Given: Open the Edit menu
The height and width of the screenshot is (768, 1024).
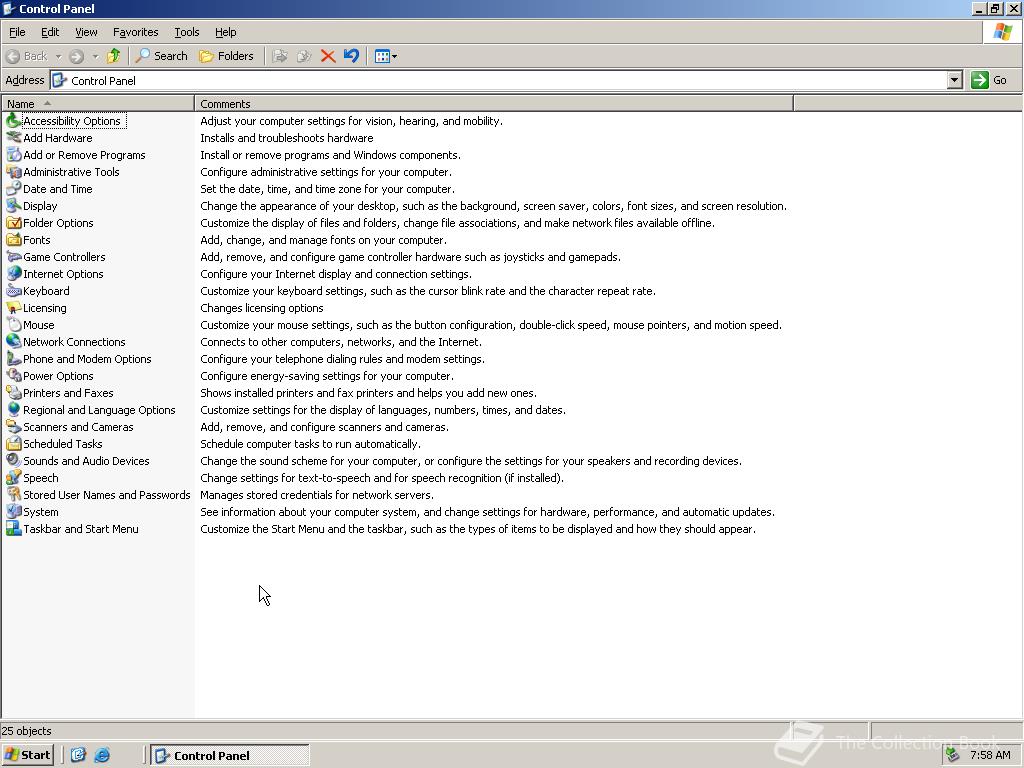Looking at the screenshot, I should (x=50, y=32).
